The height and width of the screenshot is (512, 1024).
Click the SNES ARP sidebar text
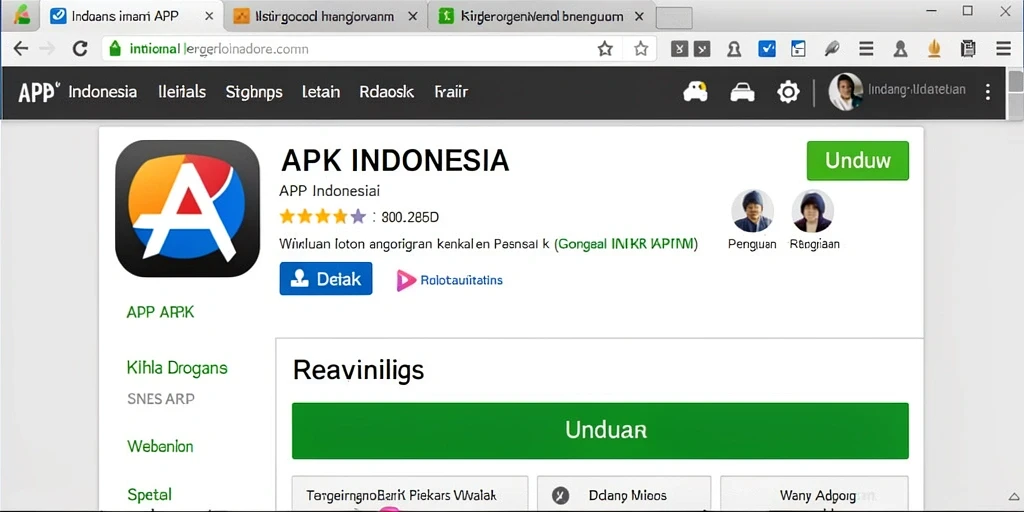pos(161,398)
